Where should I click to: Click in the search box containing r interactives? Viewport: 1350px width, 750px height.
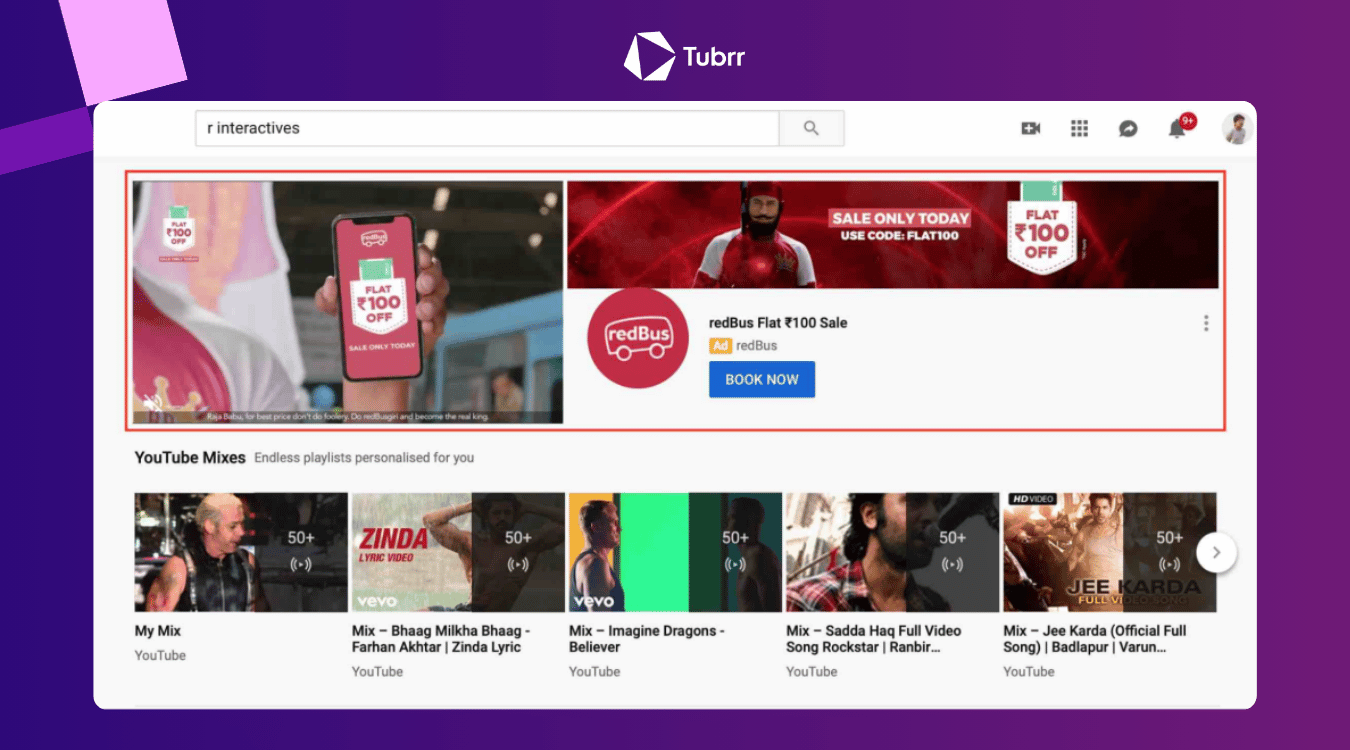click(487, 128)
